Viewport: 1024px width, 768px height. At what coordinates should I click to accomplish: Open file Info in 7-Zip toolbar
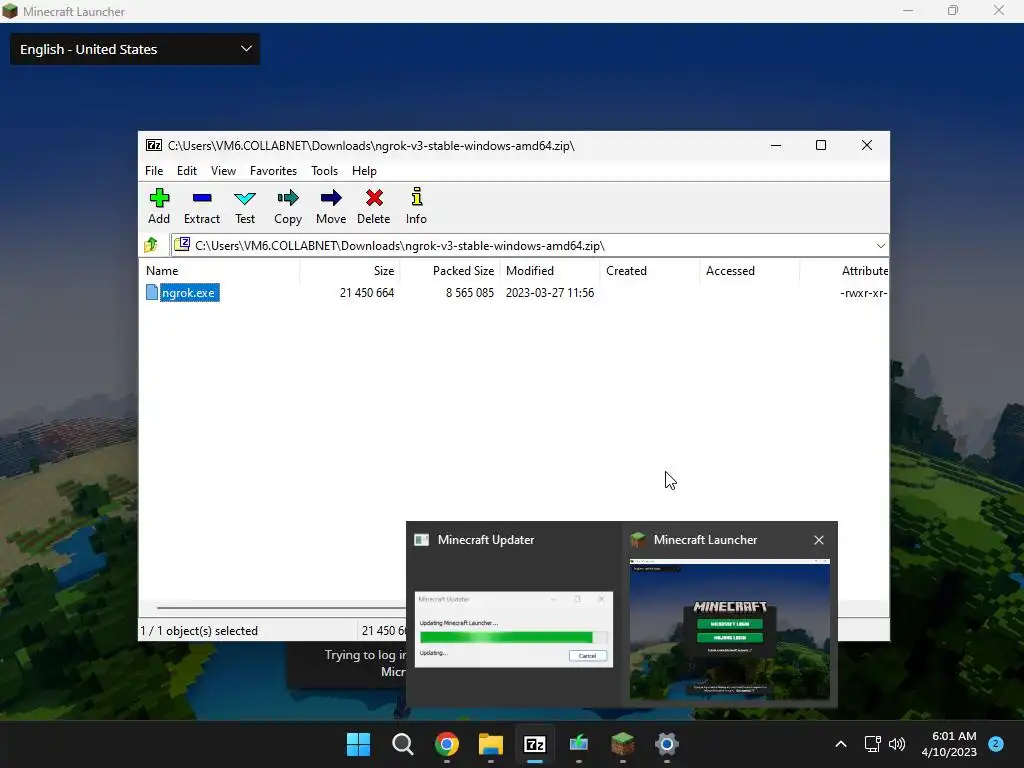click(416, 206)
